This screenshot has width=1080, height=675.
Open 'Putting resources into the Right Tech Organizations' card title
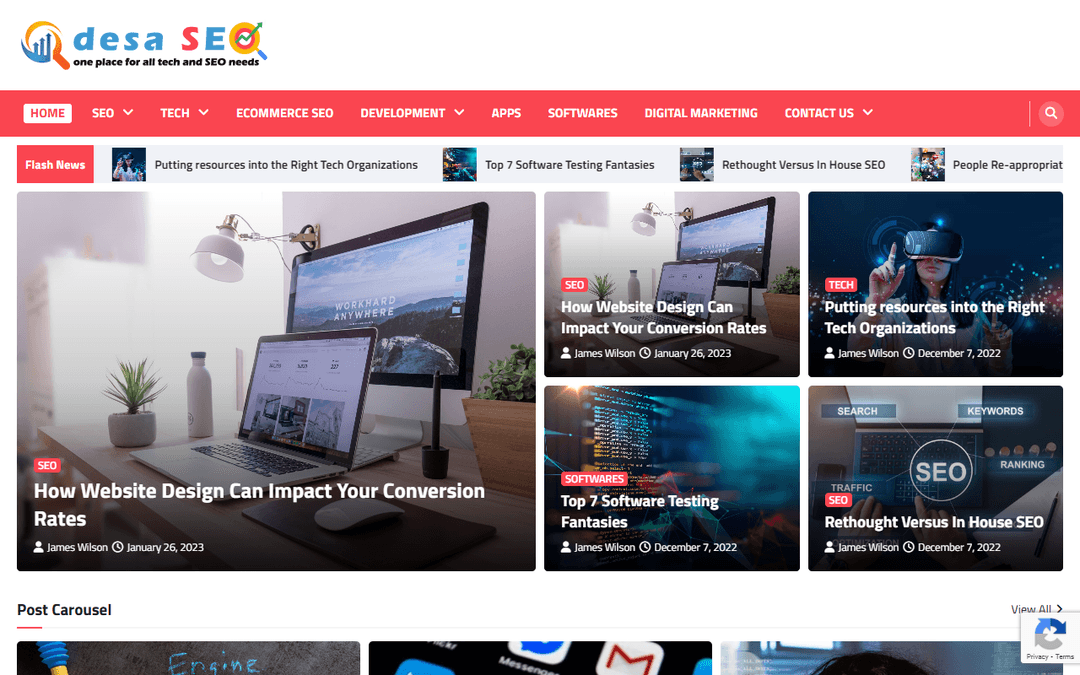(934, 317)
